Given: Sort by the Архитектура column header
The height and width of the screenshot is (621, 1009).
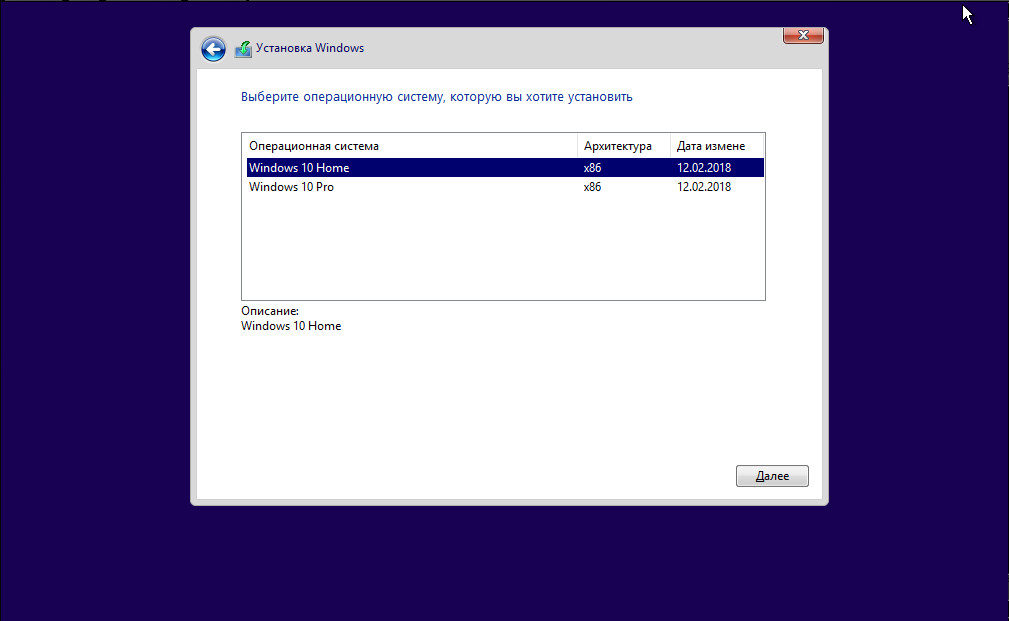Looking at the screenshot, I should point(624,146).
